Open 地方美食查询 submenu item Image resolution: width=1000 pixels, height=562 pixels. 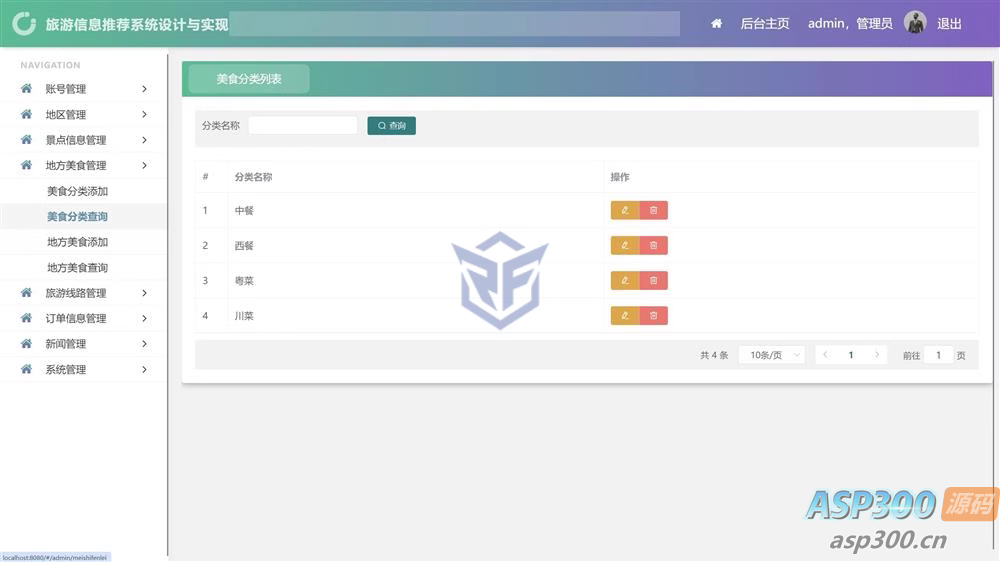click(77, 268)
